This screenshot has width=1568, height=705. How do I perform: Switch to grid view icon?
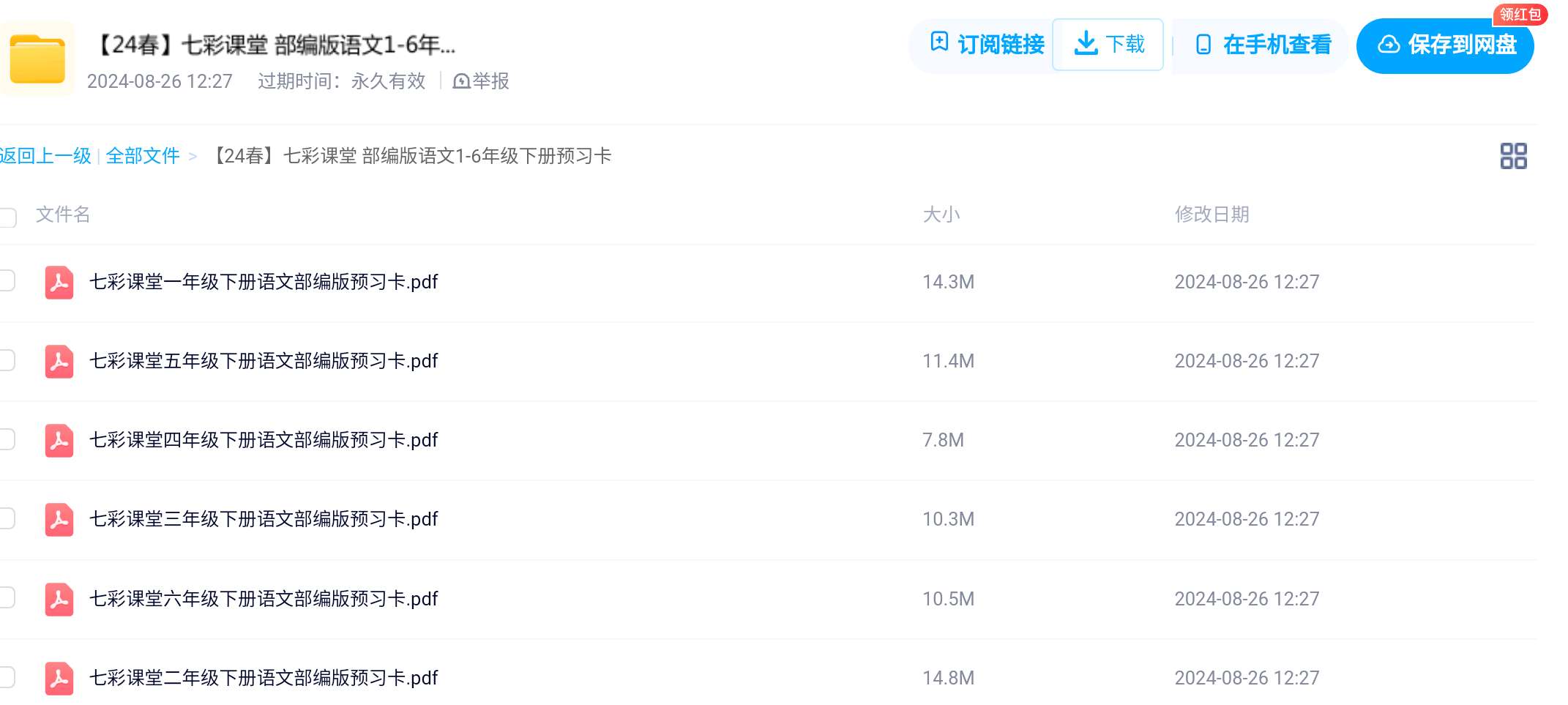click(1513, 156)
